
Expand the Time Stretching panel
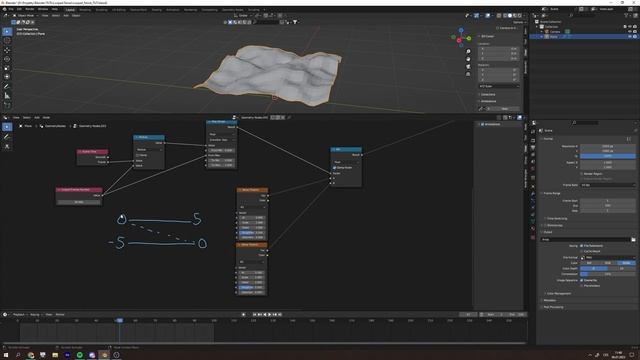[557, 219]
